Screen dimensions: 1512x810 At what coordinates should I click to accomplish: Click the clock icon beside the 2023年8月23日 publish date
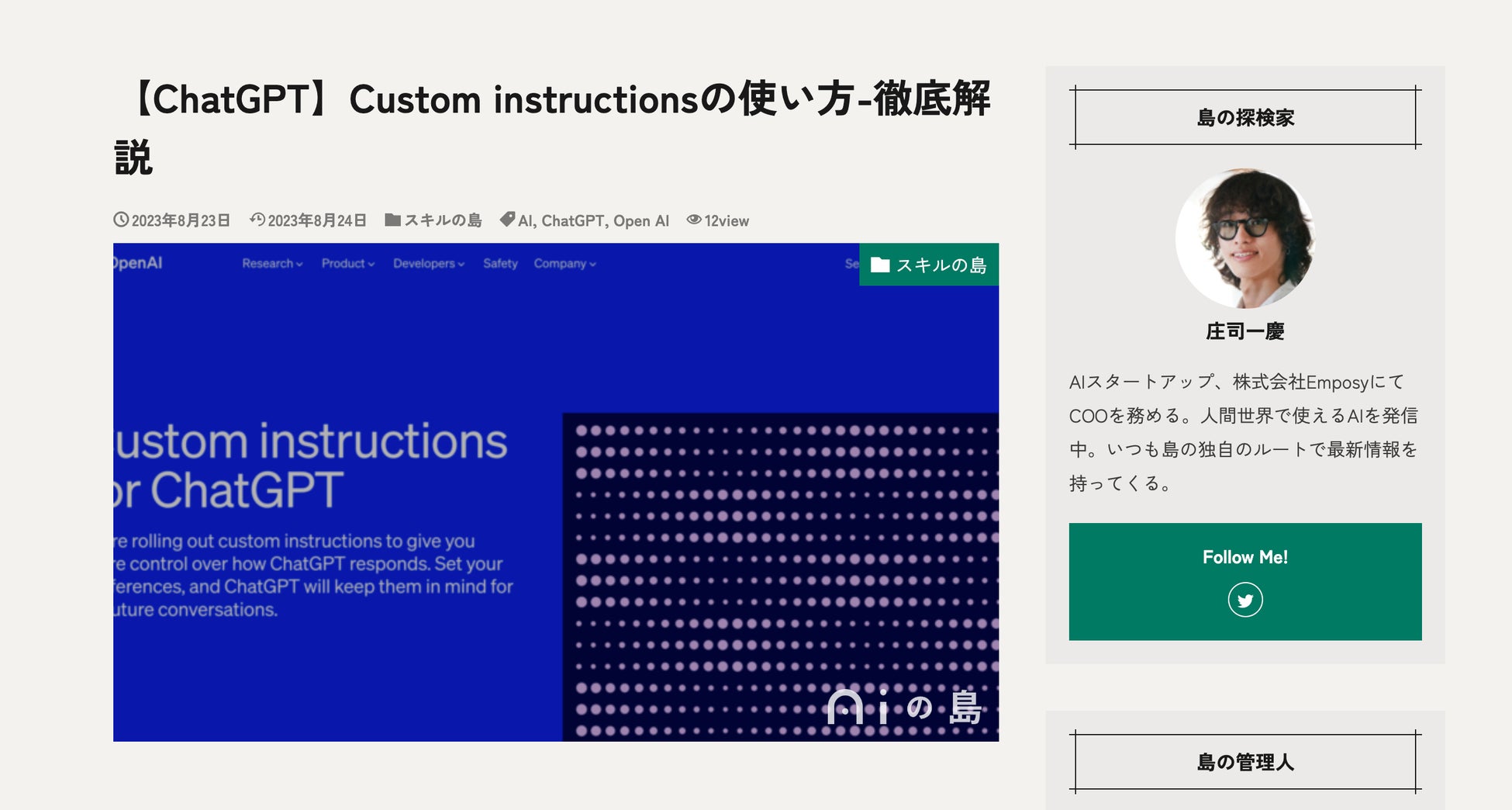121,220
